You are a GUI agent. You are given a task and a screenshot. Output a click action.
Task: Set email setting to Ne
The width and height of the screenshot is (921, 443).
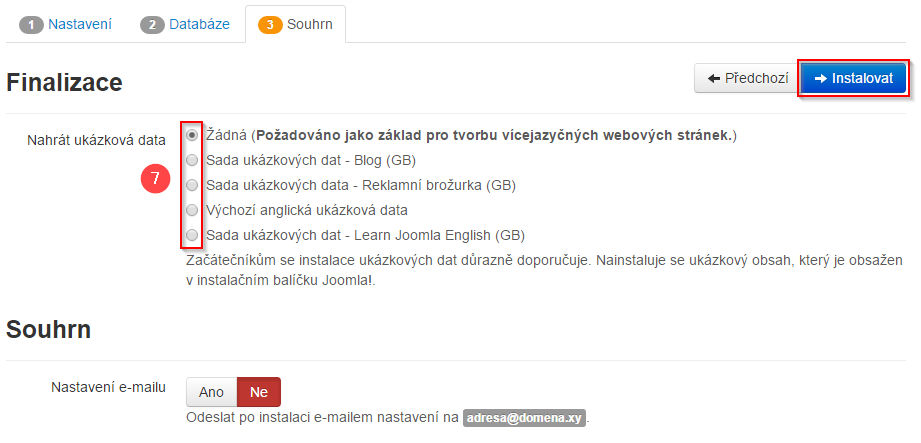click(x=258, y=392)
